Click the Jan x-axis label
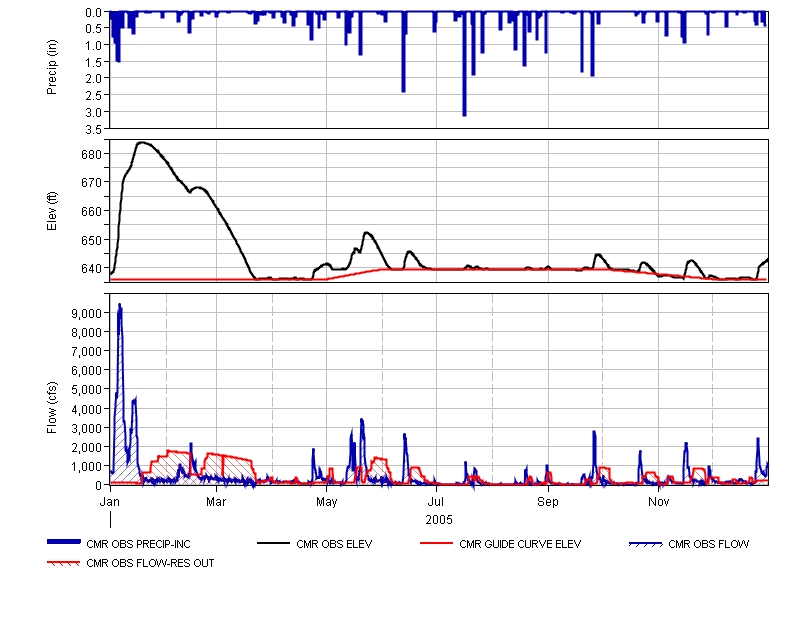Image resolution: width=800 pixels, height=627 pixels. [110, 501]
